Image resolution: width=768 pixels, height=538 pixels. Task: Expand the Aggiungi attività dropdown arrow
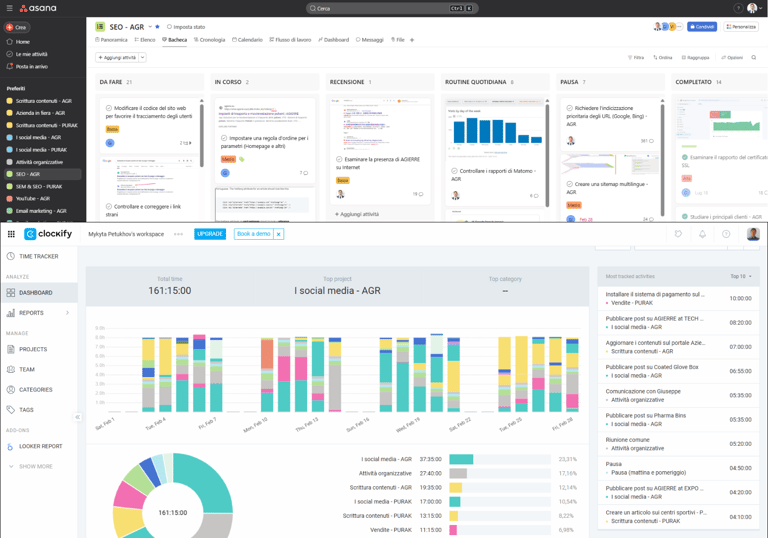click(143, 57)
